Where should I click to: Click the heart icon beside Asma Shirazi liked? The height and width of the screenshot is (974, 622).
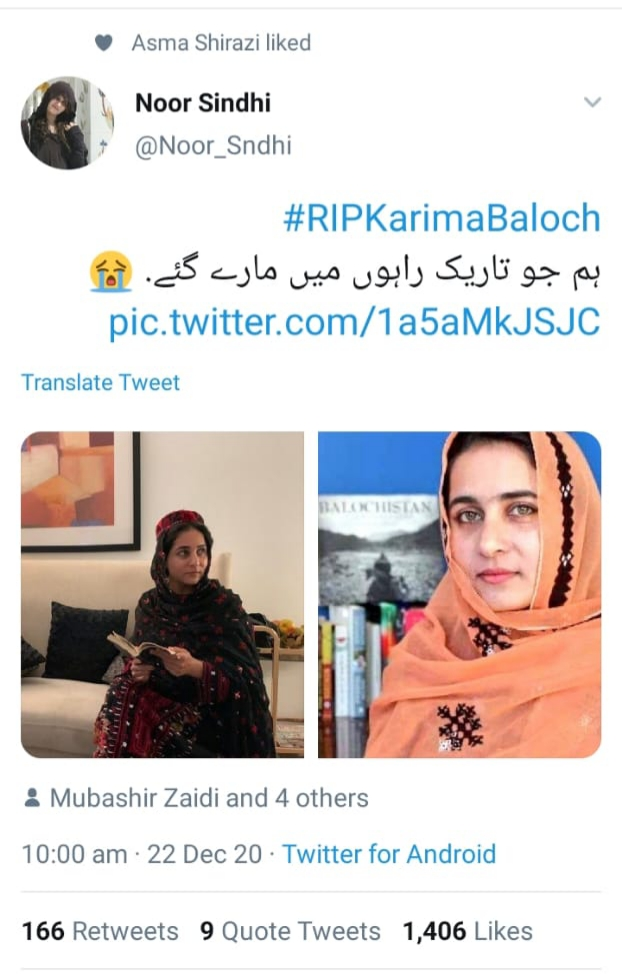click(103, 43)
